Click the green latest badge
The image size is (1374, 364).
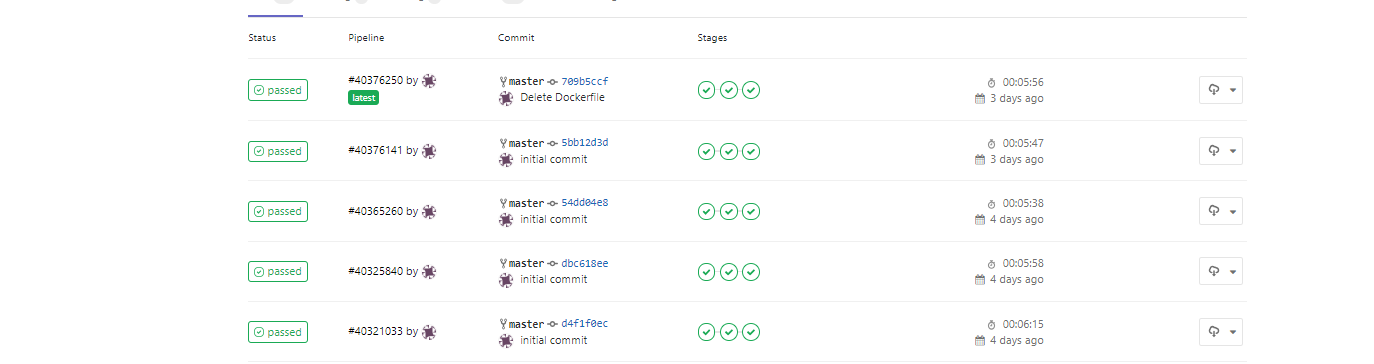tap(363, 98)
